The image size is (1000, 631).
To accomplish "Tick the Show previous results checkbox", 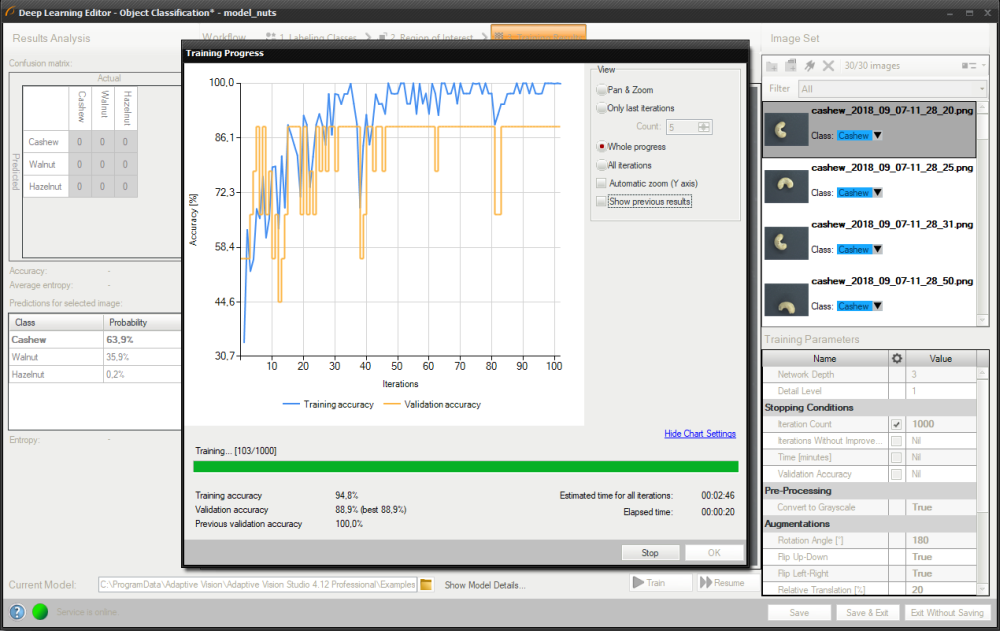I will pos(601,202).
